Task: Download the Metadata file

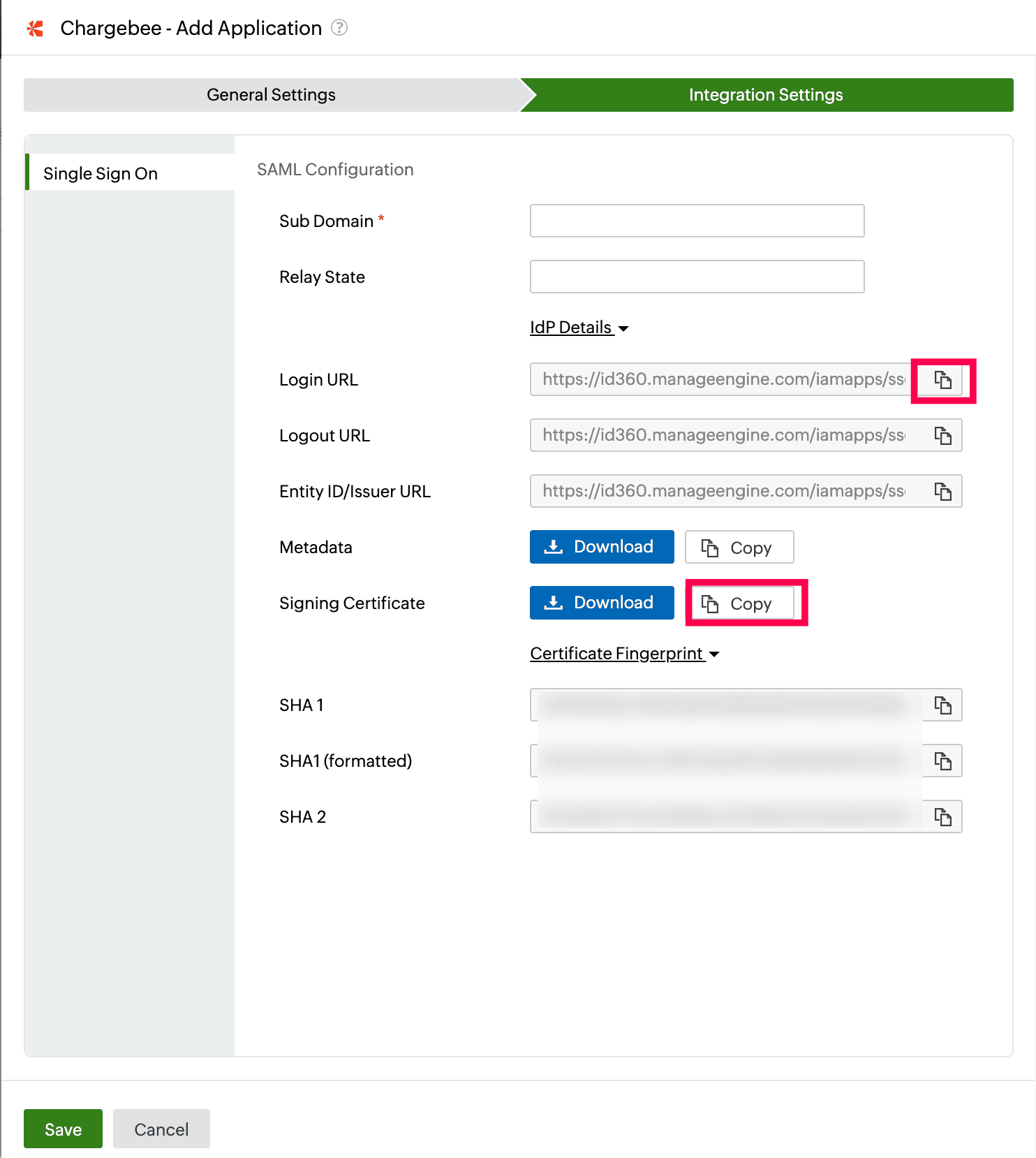Action: (602, 547)
